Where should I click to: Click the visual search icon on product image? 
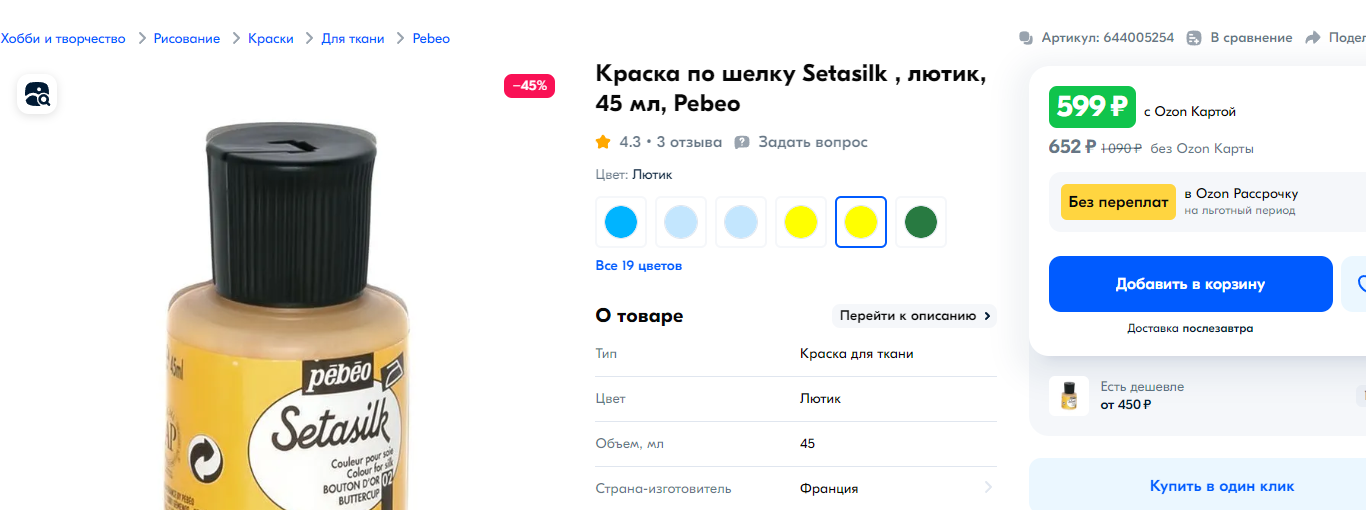pos(37,95)
